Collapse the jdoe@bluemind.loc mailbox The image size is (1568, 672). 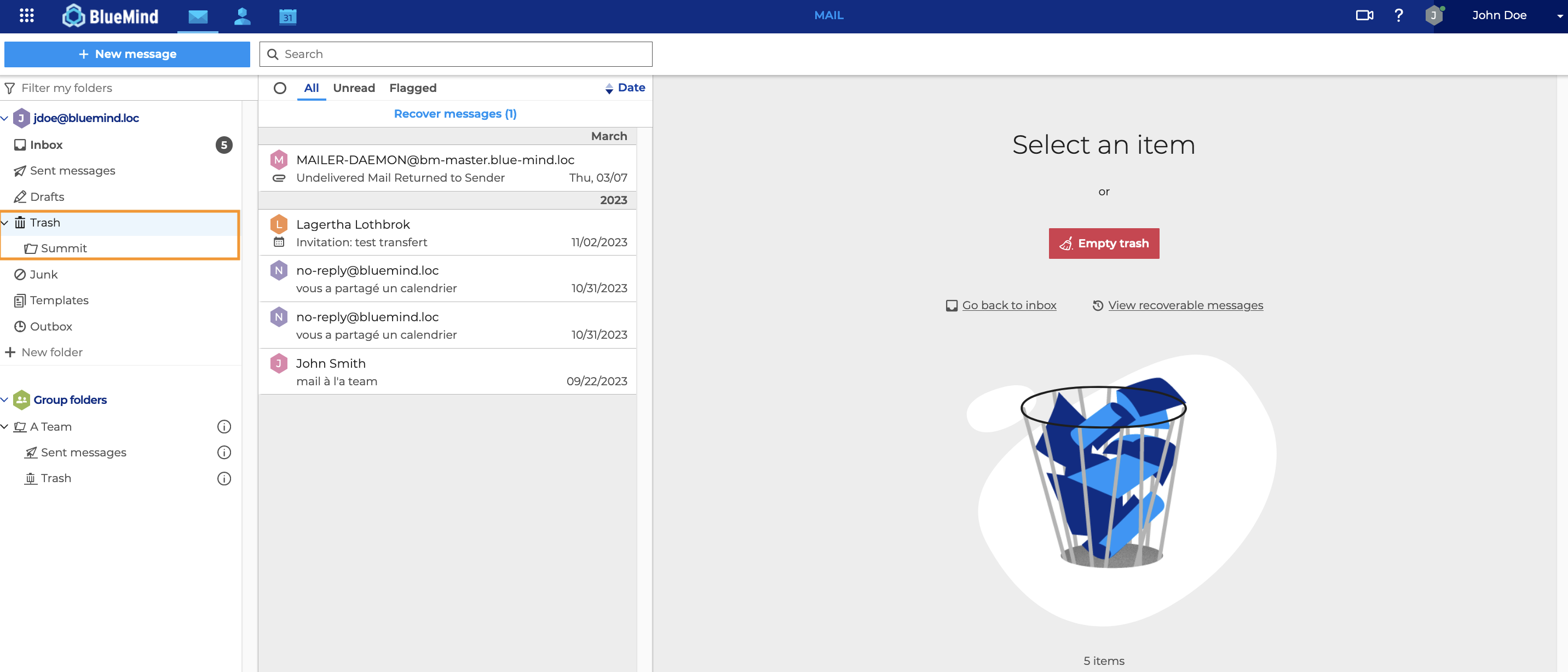pyautogui.click(x=4, y=118)
